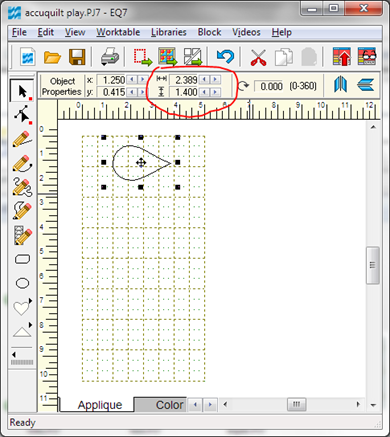Click the horizontal scrollbar thumb
Image resolution: width=390 pixels, height=437 pixels.
[x=296, y=404]
